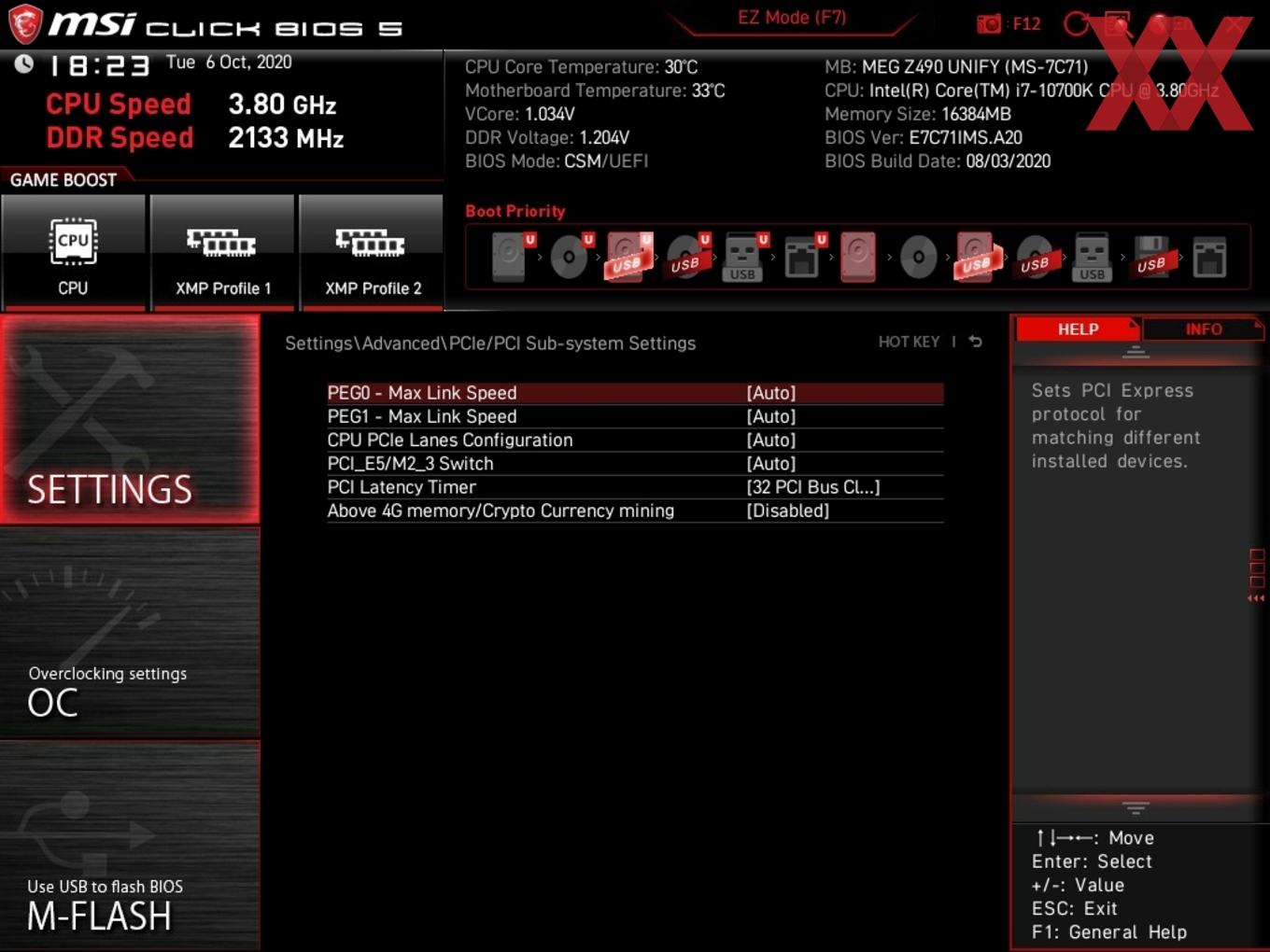Switch to the HELP tab
Image resolution: width=1270 pixels, height=952 pixels.
click(1078, 329)
